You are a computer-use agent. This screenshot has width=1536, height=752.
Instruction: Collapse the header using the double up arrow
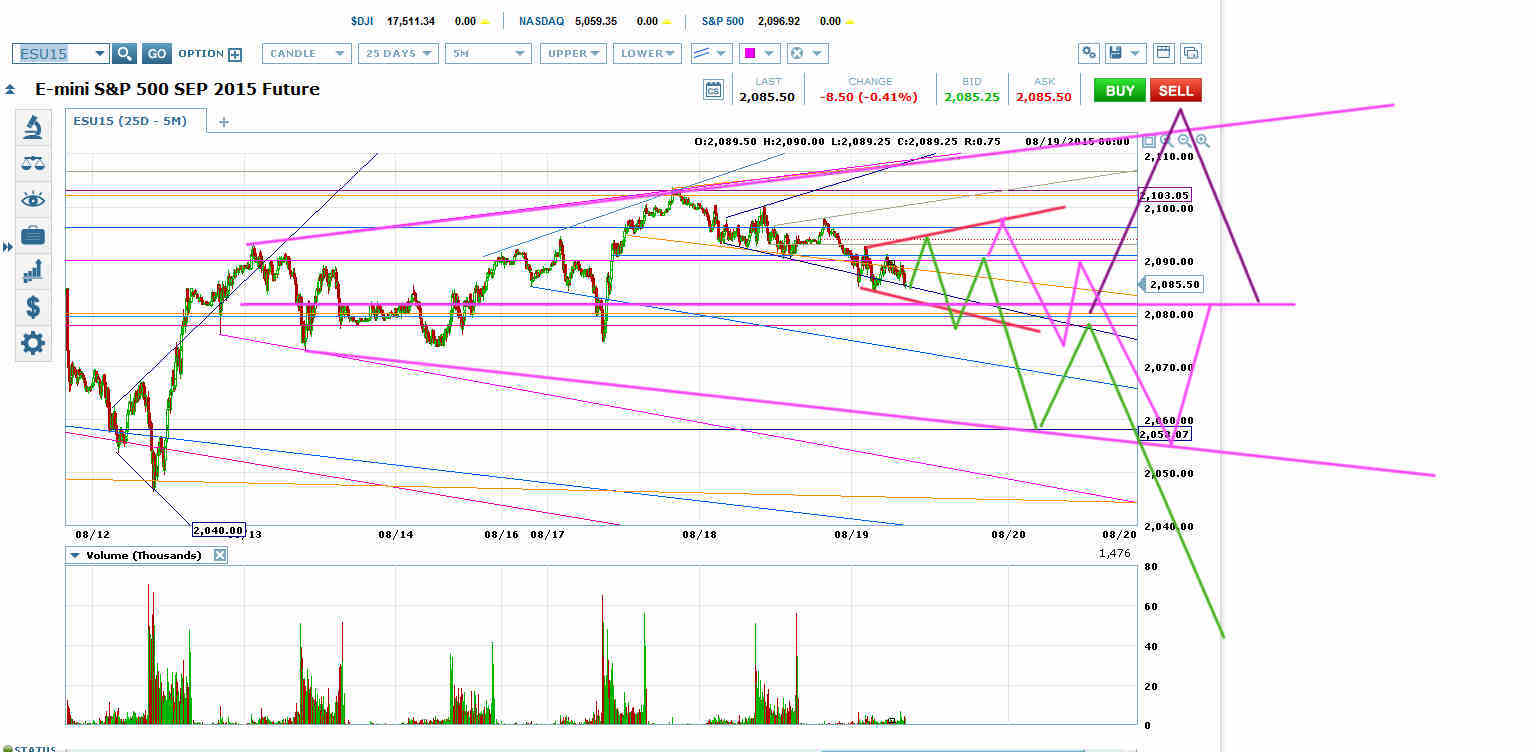[x=10, y=90]
